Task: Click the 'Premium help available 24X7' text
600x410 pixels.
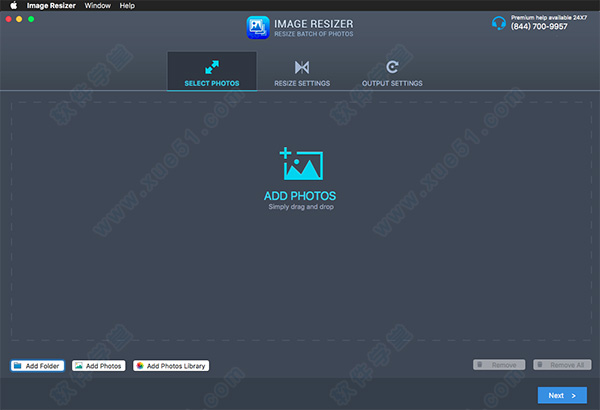Action: (x=549, y=18)
